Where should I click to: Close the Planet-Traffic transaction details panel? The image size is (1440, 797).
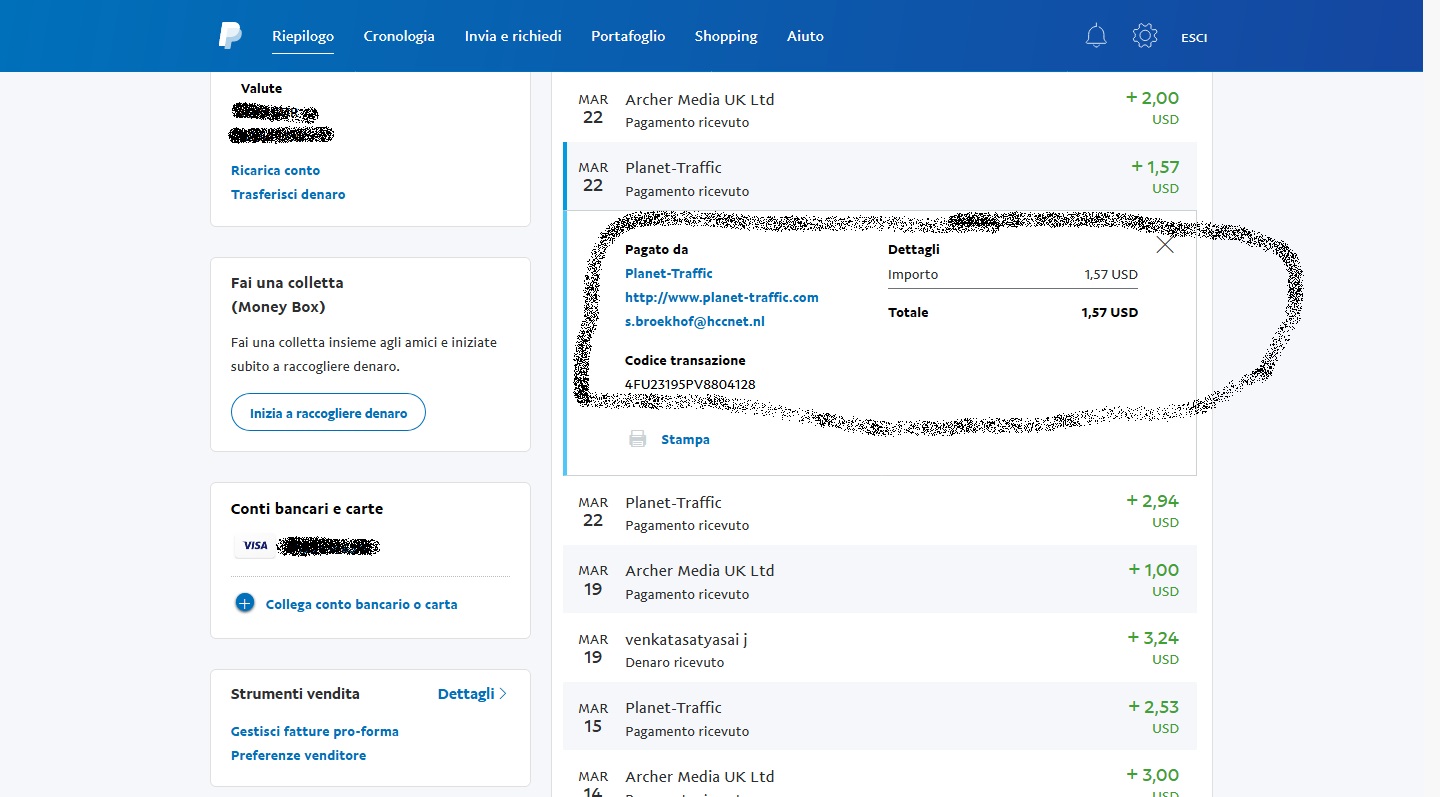click(1165, 245)
